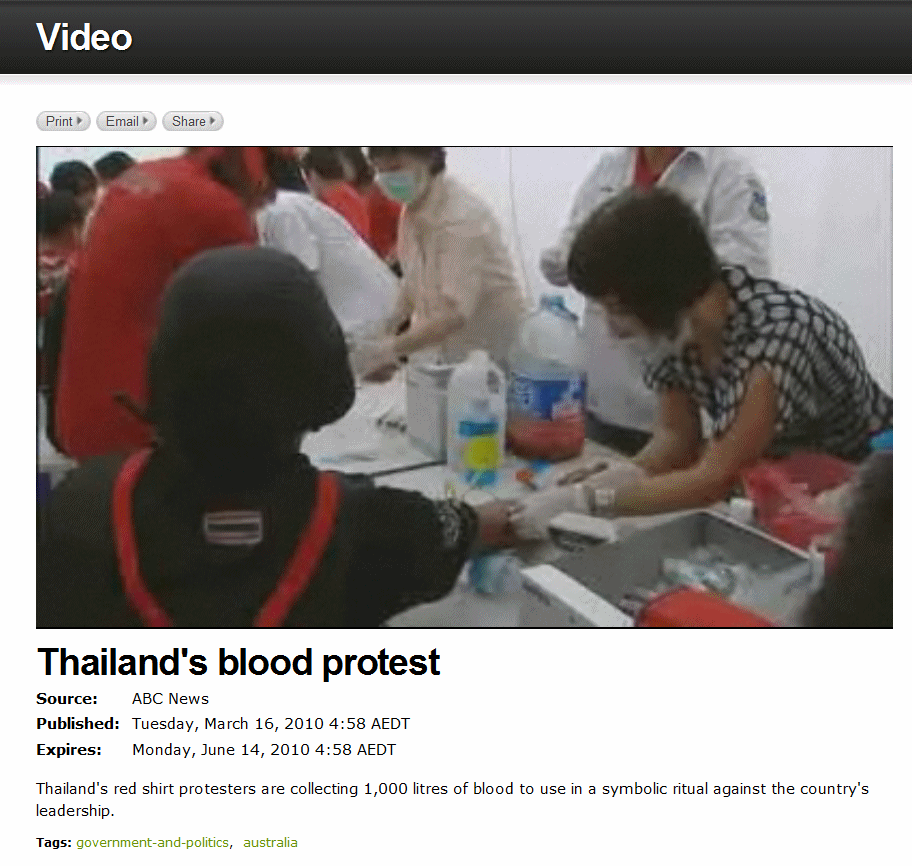Click the arrow icon beside Email
The height and width of the screenshot is (866, 912).
tap(145, 121)
